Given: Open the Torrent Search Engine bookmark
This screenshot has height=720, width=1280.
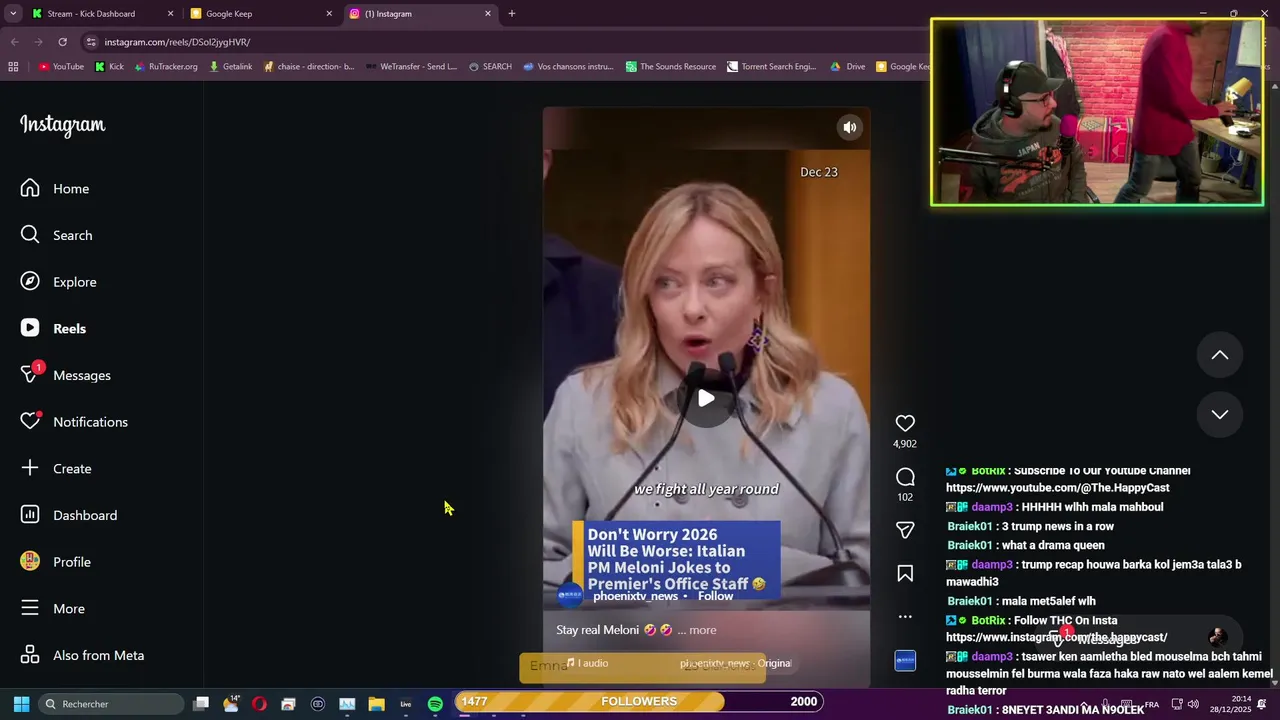Looking at the screenshot, I should [771, 67].
